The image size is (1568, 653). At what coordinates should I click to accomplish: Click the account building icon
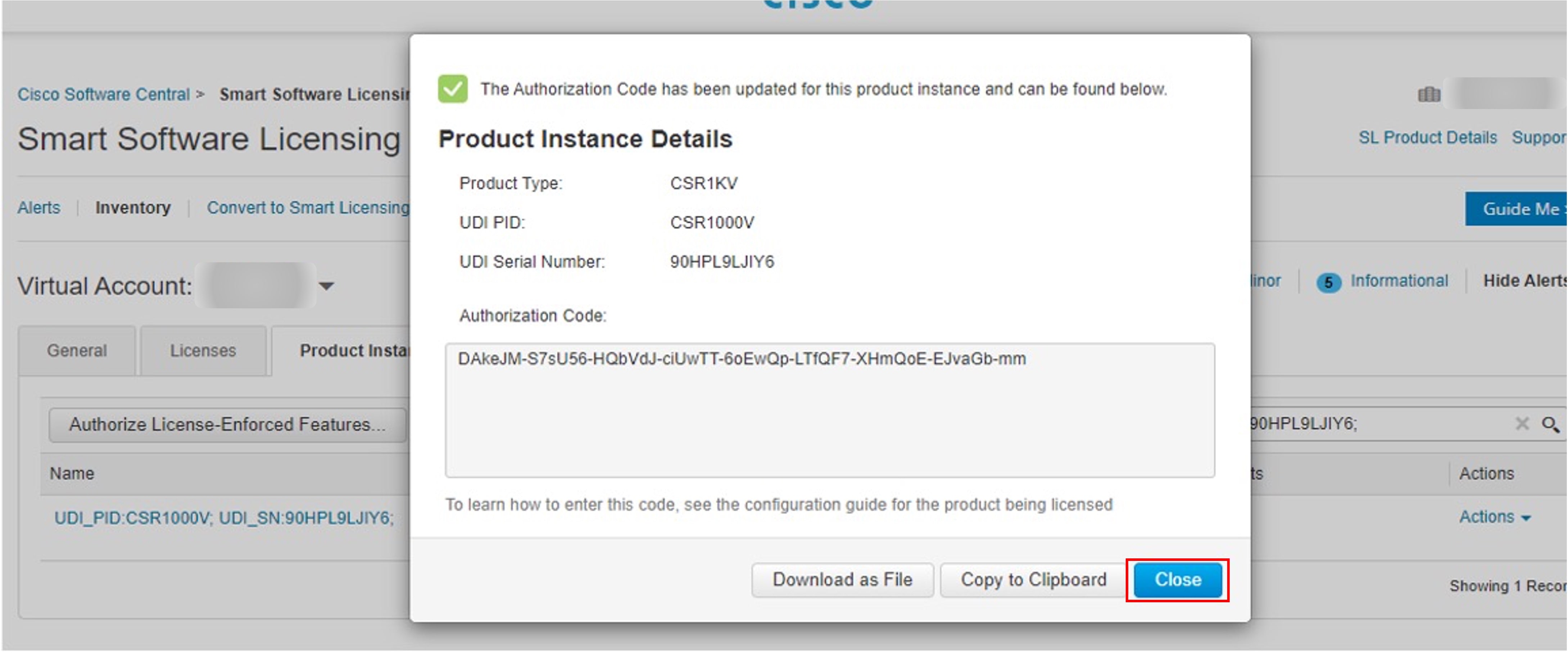(x=1429, y=94)
